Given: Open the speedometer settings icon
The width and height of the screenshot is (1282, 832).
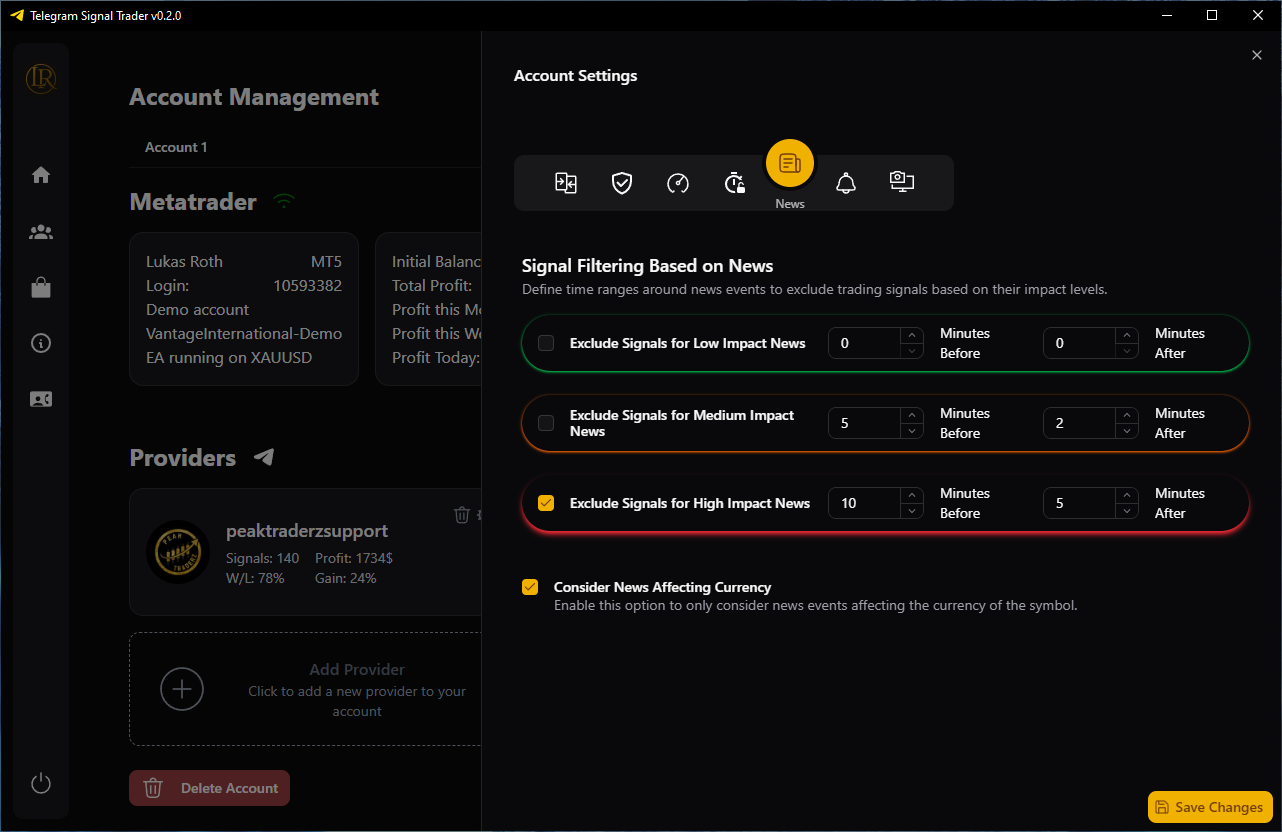Looking at the screenshot, I should pyautogui.click(x=678, y=183).
